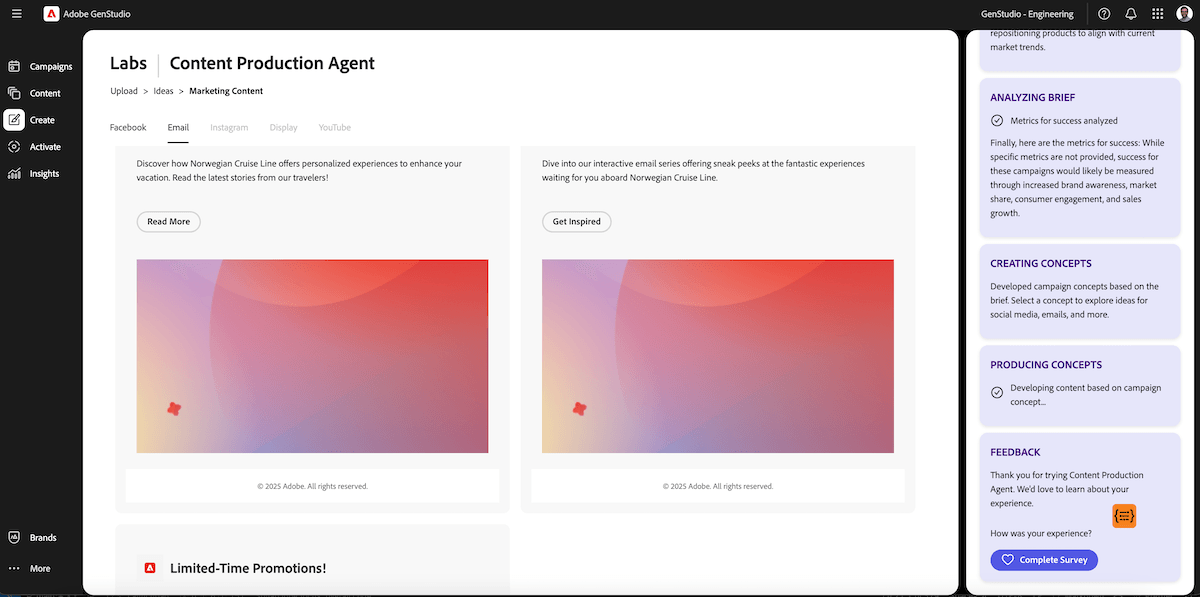Viewport: 1200px width, 597px height.
Task: Click the copyright footer under Read More email
Action: [x=312, y=486]
